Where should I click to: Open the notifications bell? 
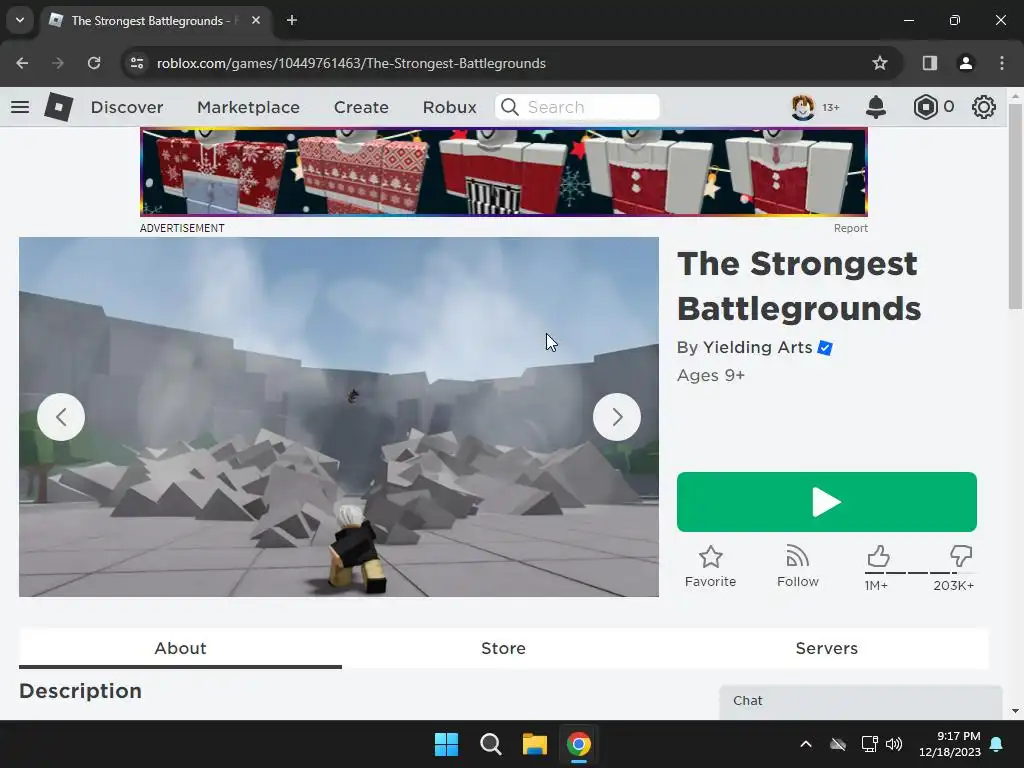point(876,107)
